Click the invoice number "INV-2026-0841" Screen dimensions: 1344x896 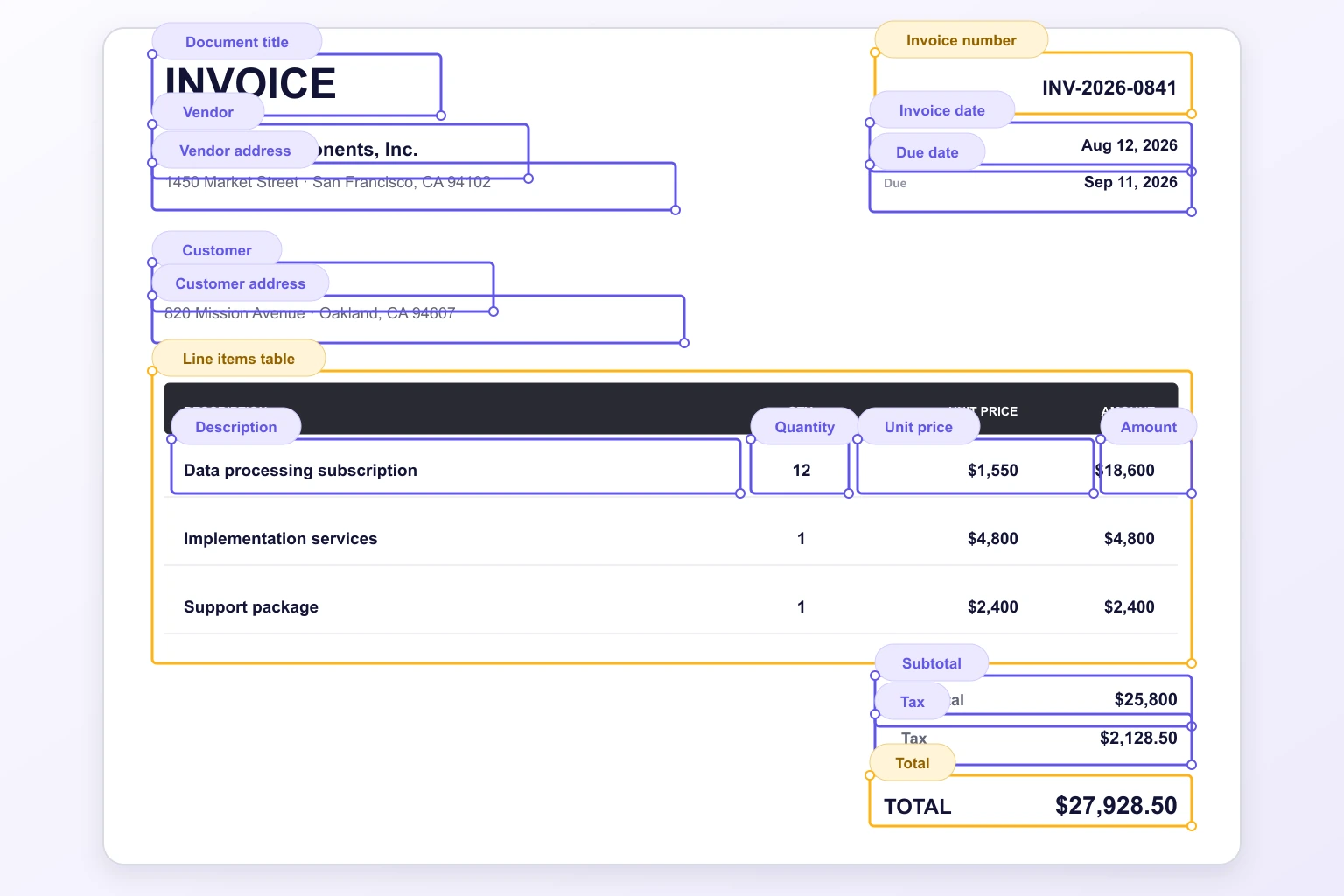click(1109, 87)
